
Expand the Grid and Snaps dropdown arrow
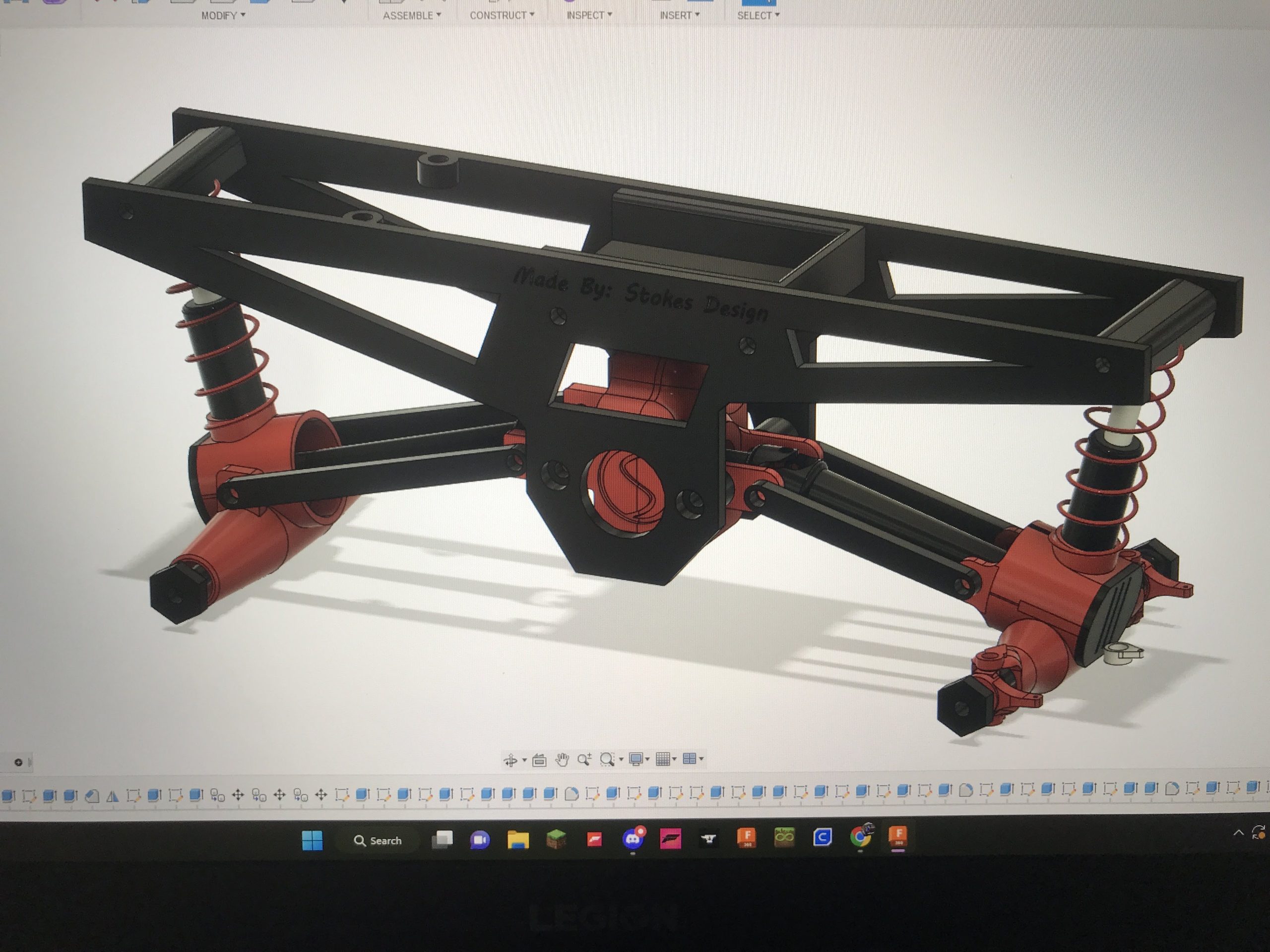[675, 759]
